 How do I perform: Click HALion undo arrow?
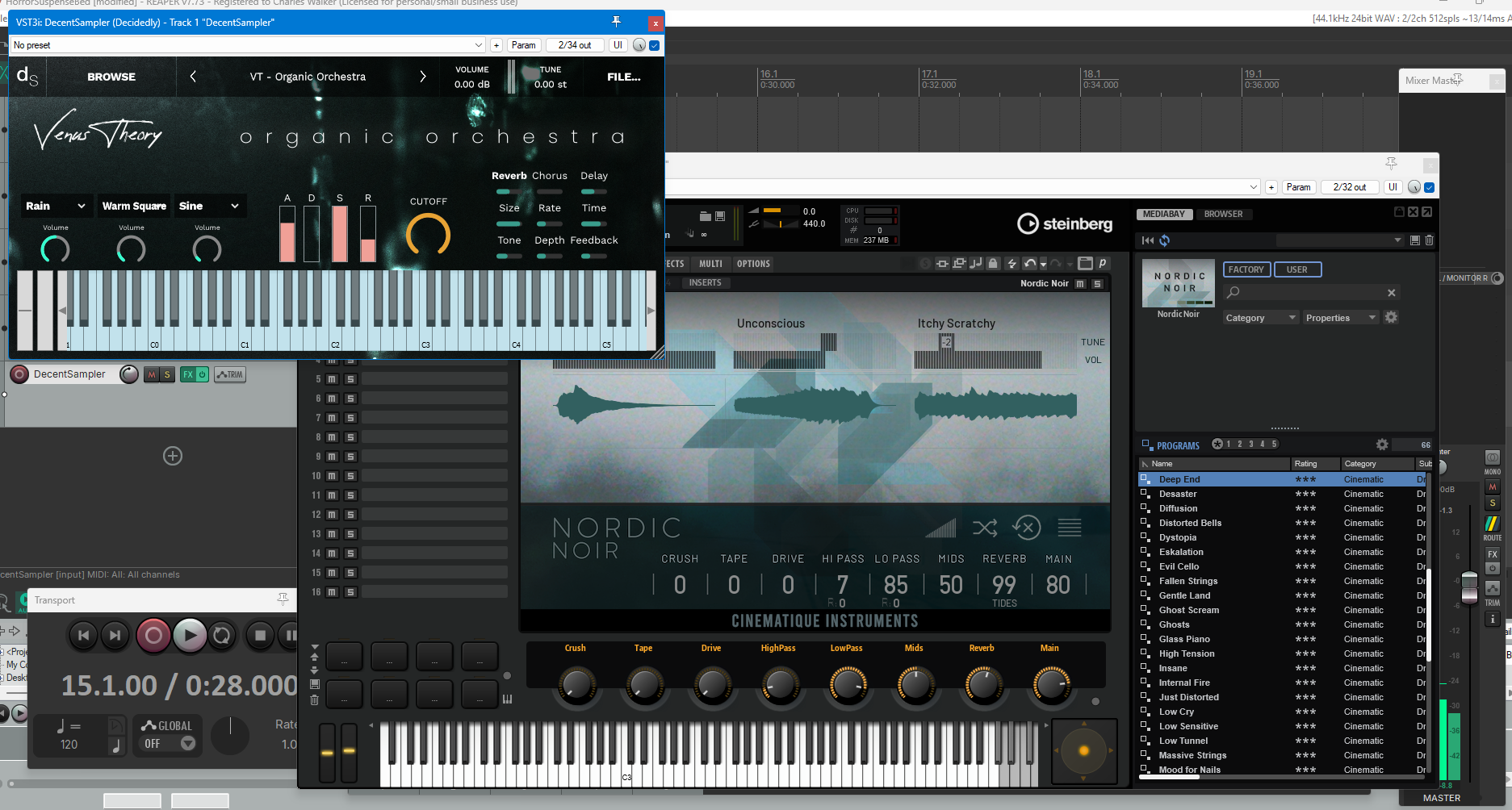point(1029,263)
